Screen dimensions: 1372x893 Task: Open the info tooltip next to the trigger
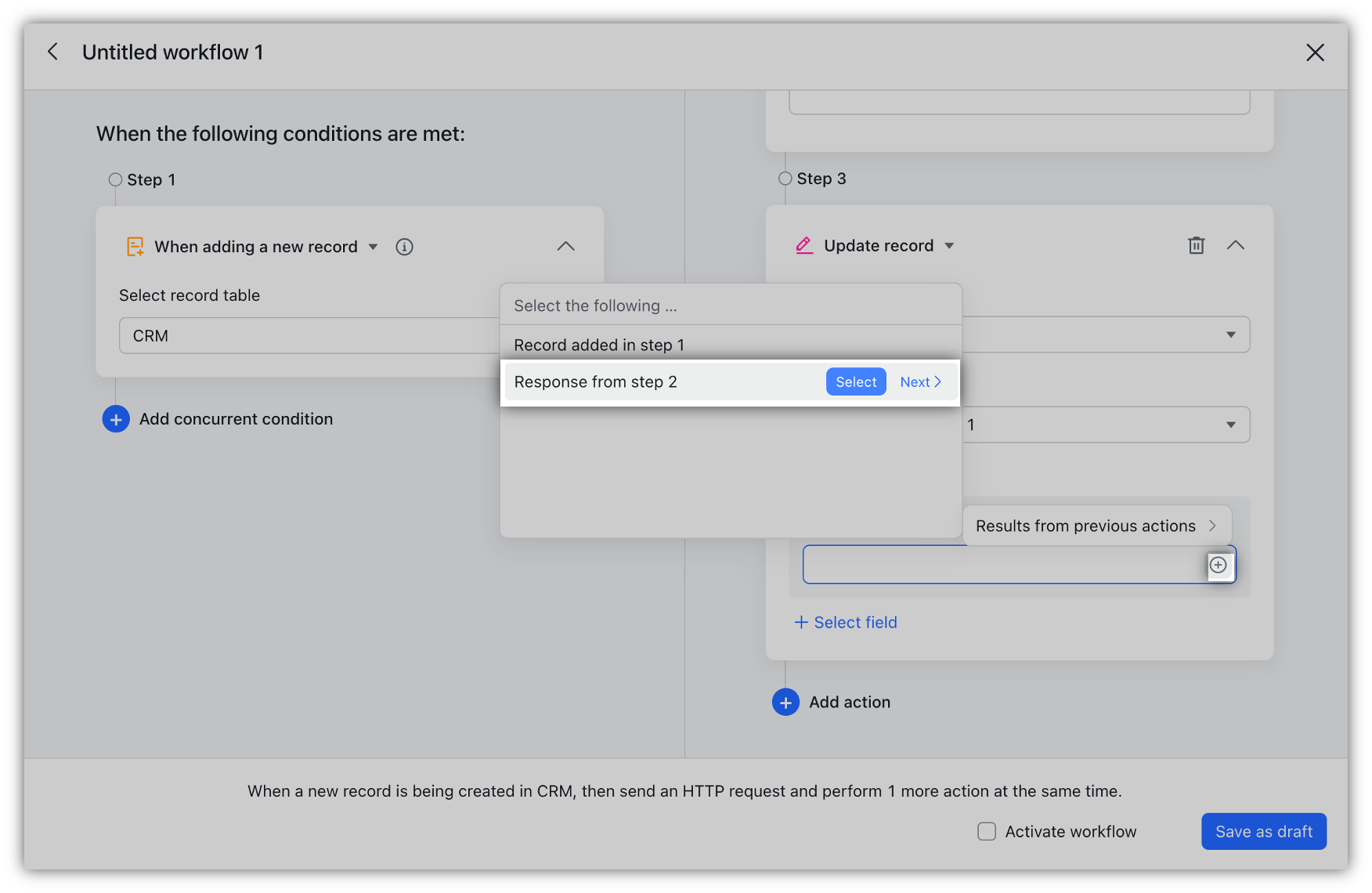click(404, 246)
